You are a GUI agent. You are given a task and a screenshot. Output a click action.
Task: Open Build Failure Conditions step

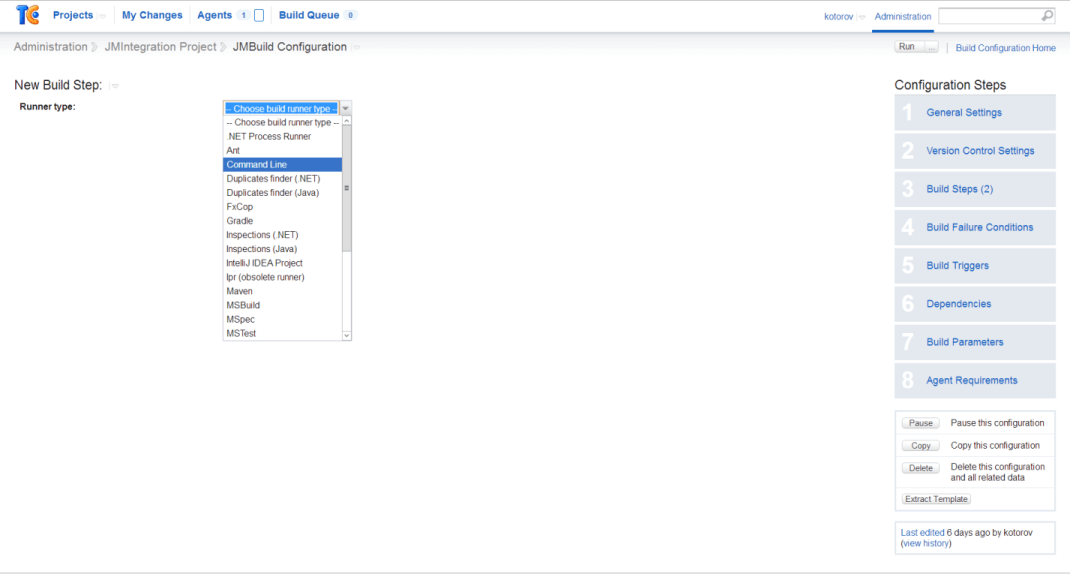[974, 227]
